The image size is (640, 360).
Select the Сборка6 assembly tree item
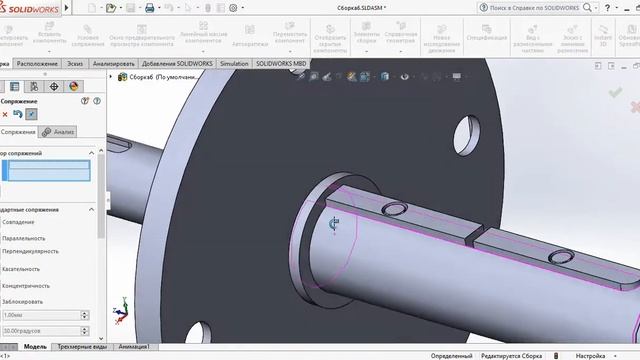coord(158,77)
